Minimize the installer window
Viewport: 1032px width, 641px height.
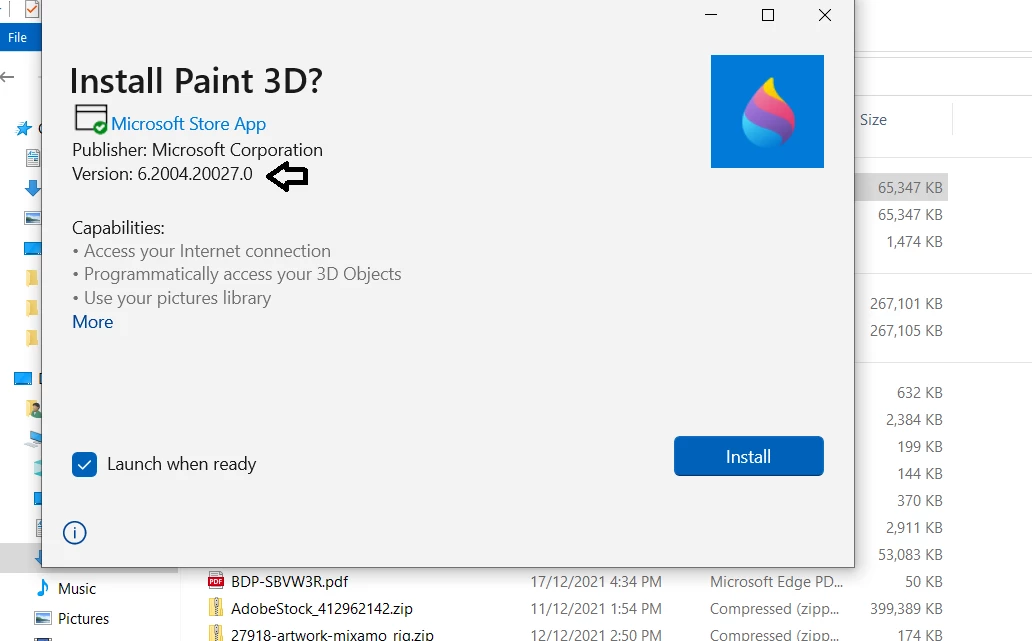(x=711, y=15)
